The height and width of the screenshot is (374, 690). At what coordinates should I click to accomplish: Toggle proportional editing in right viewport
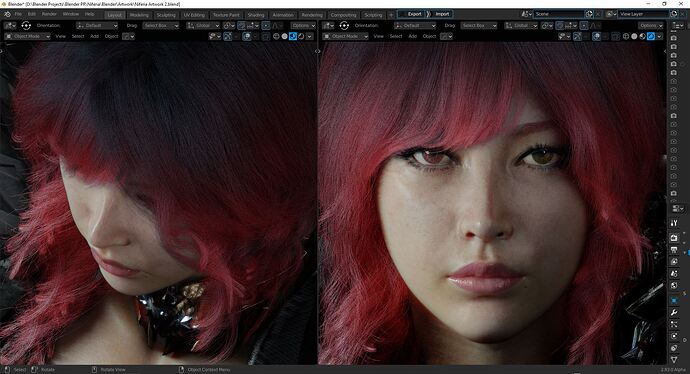click(x=584, y=26)
